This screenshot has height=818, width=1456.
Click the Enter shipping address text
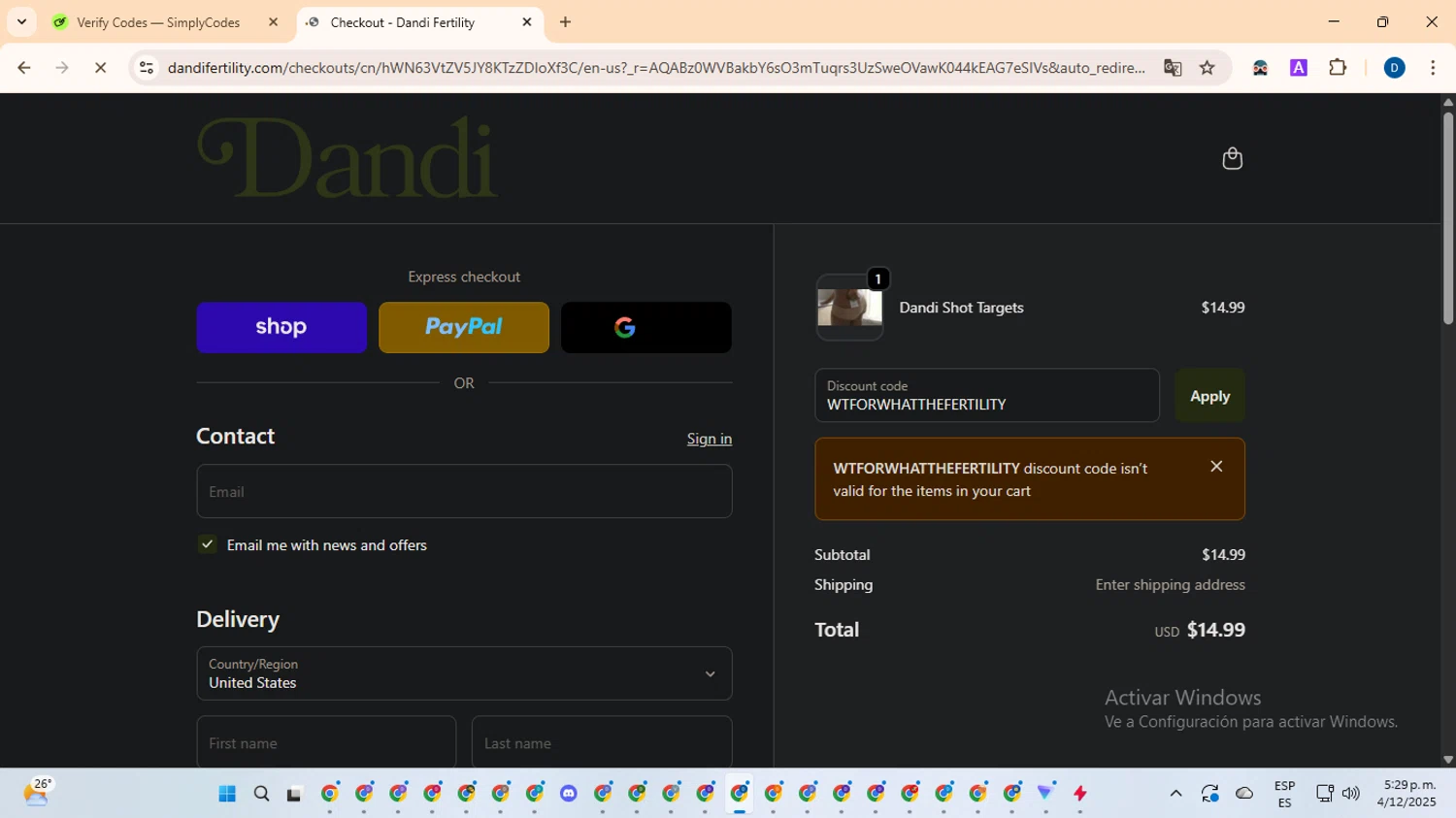pos(1170,585)
